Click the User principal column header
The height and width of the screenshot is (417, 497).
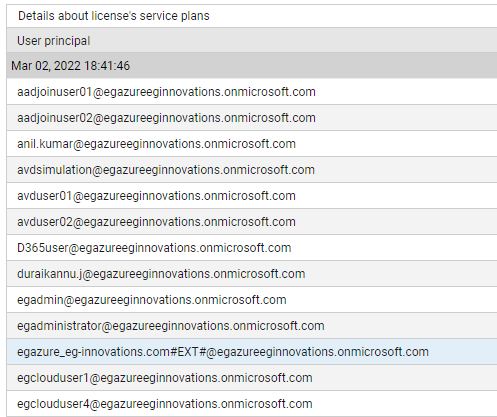(x=53, y=41)
